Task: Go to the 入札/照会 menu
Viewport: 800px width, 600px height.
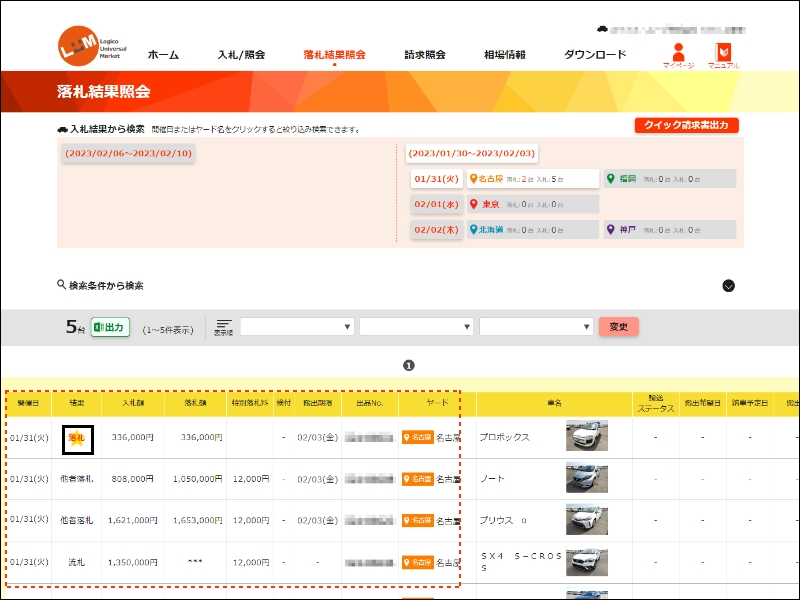Action: tap(241, 55)
